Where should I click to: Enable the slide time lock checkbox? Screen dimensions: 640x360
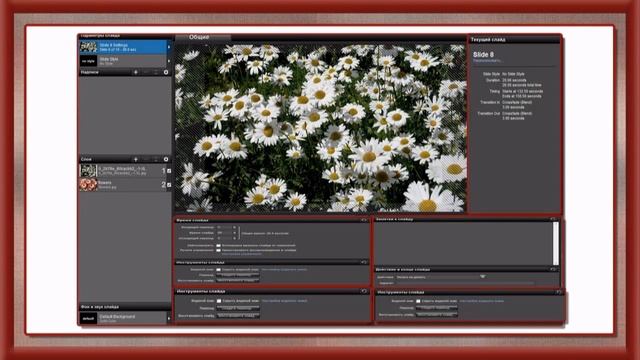pos(218,246)
